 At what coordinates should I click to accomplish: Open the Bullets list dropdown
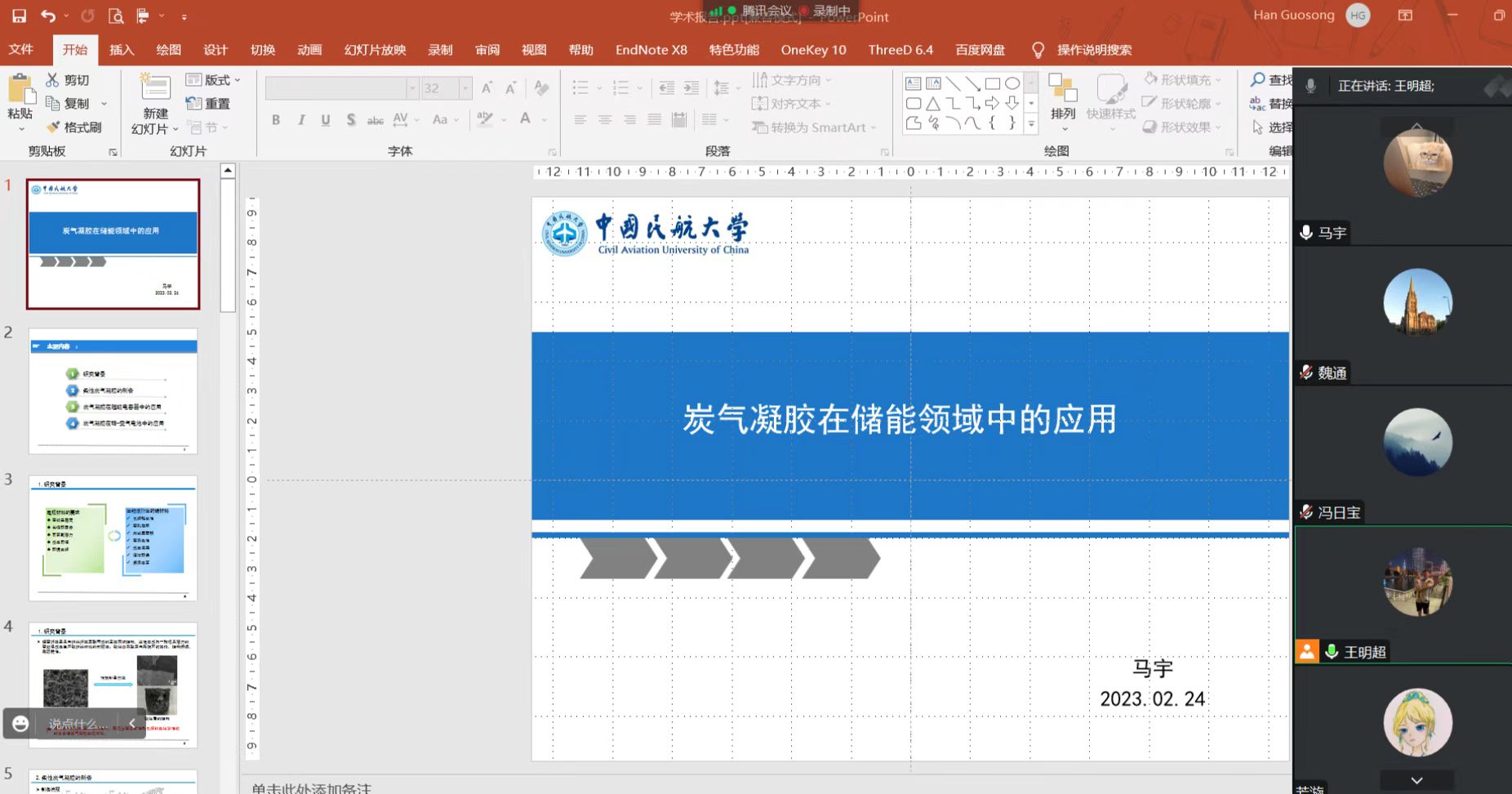599,87
